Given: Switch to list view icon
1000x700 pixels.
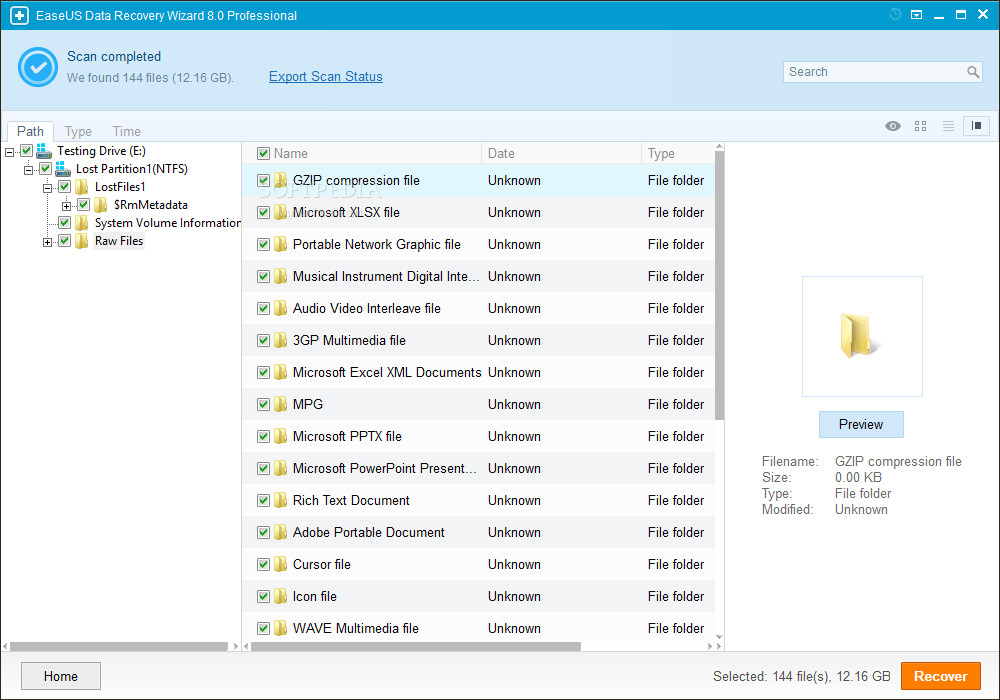Looking at the screenshot, I should click(x=948, y=126).
